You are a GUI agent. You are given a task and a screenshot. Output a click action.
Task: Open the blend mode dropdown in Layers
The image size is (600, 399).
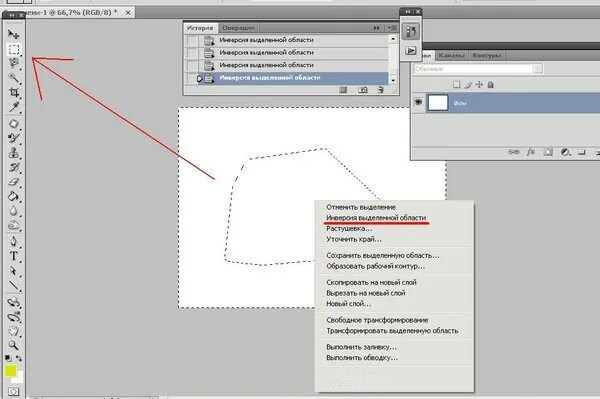point(538,69)
